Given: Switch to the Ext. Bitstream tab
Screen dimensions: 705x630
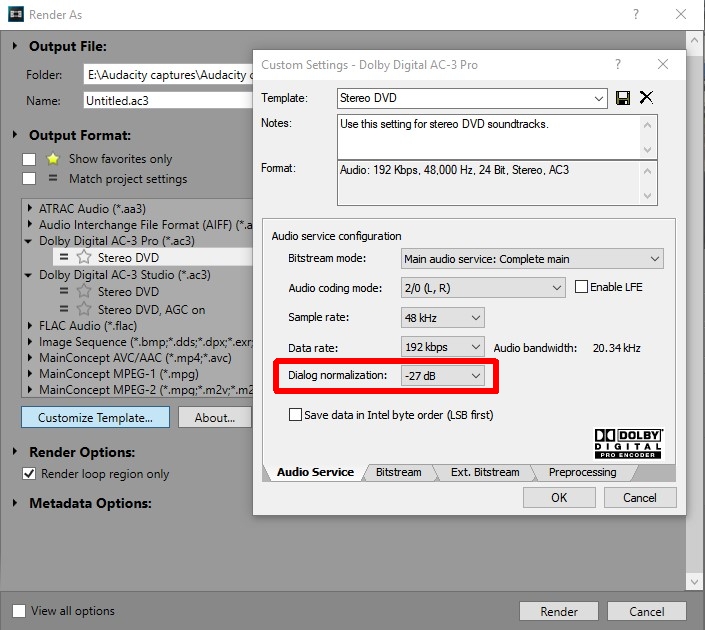Looking at the screenshot, I should [x=485, y=472].
